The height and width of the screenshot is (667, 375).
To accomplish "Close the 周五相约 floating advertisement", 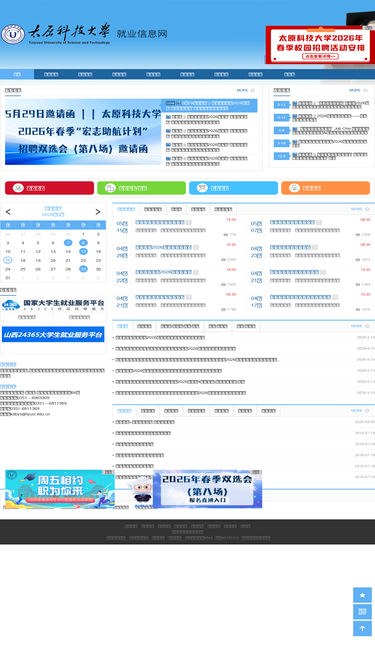I will click(109, 472).
